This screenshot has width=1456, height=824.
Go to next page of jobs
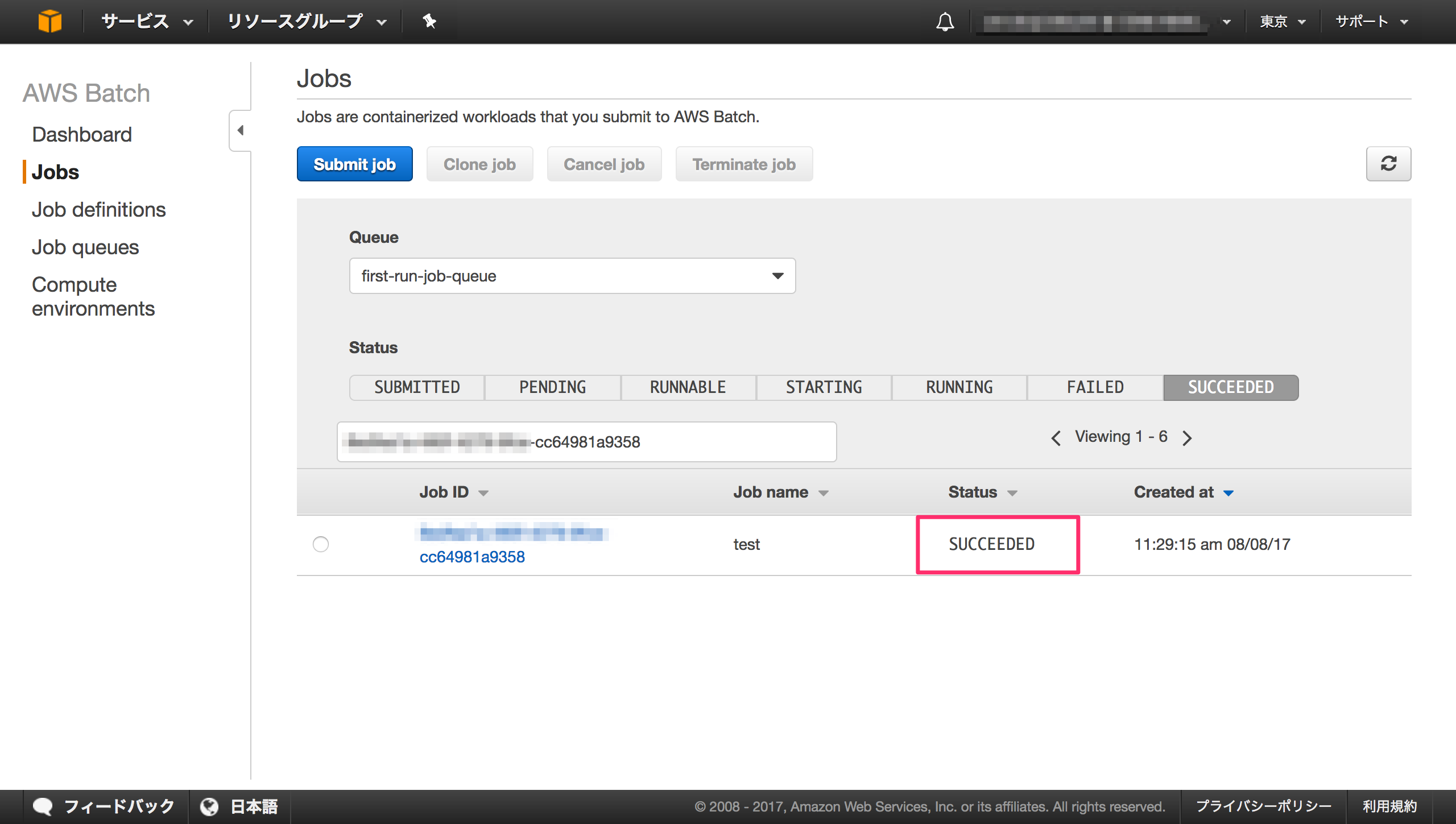[x=1188, y=437]
